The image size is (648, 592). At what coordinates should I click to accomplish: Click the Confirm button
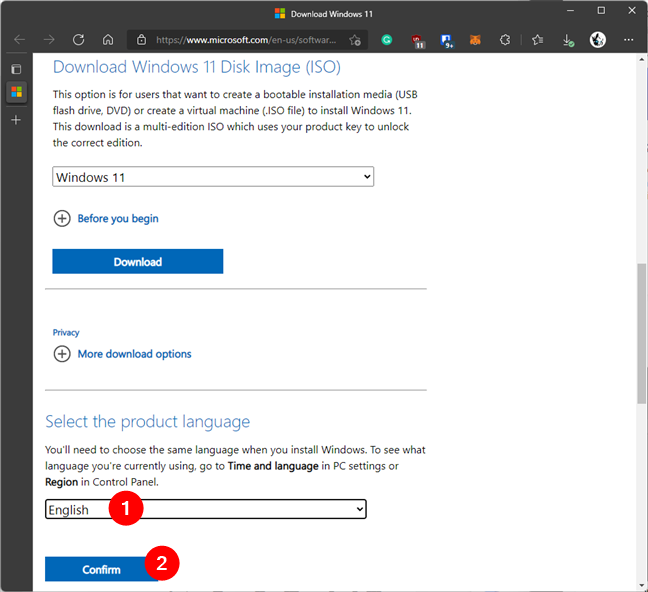coord(101,569)
